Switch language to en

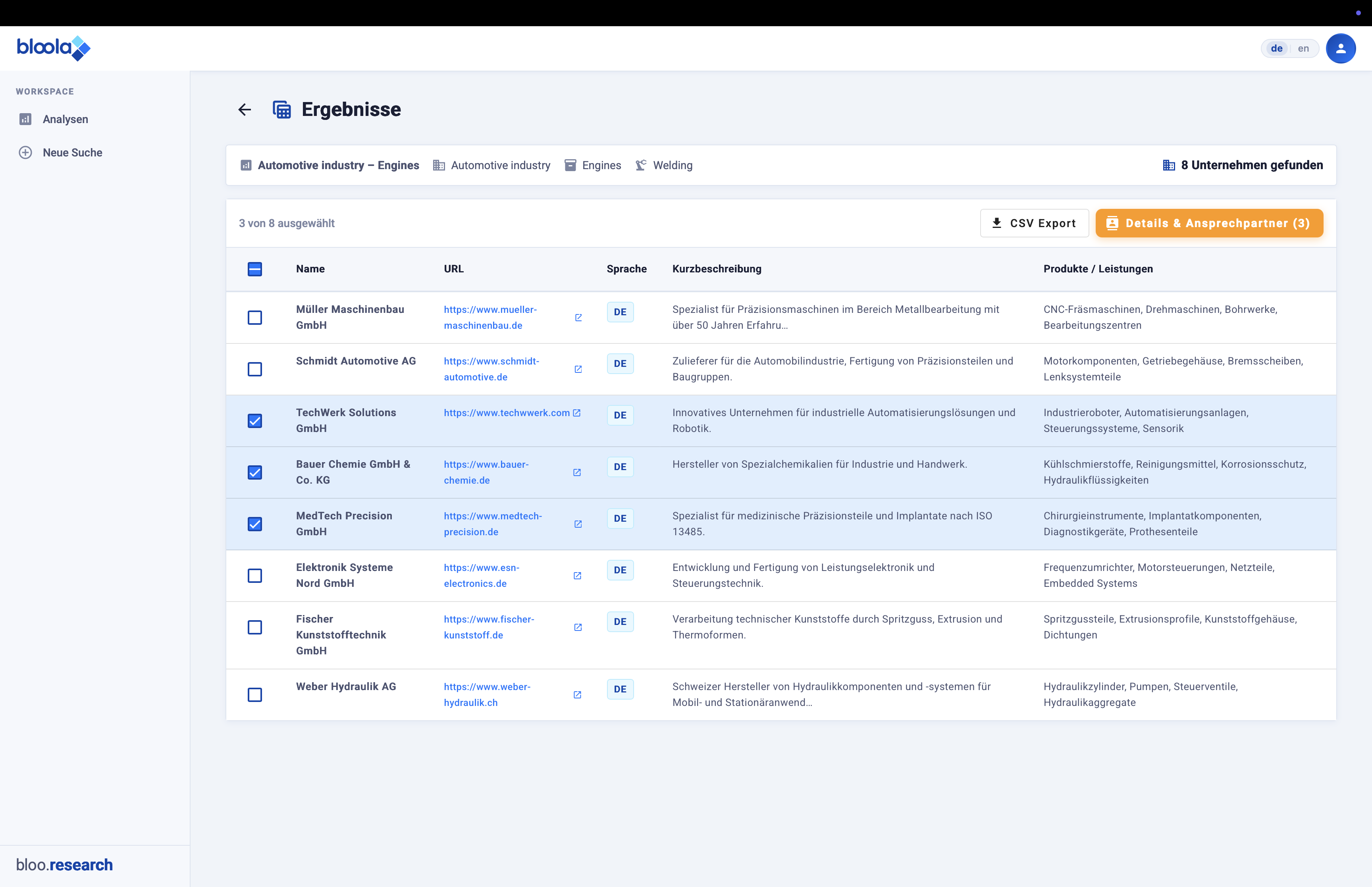pos(1303,48)
